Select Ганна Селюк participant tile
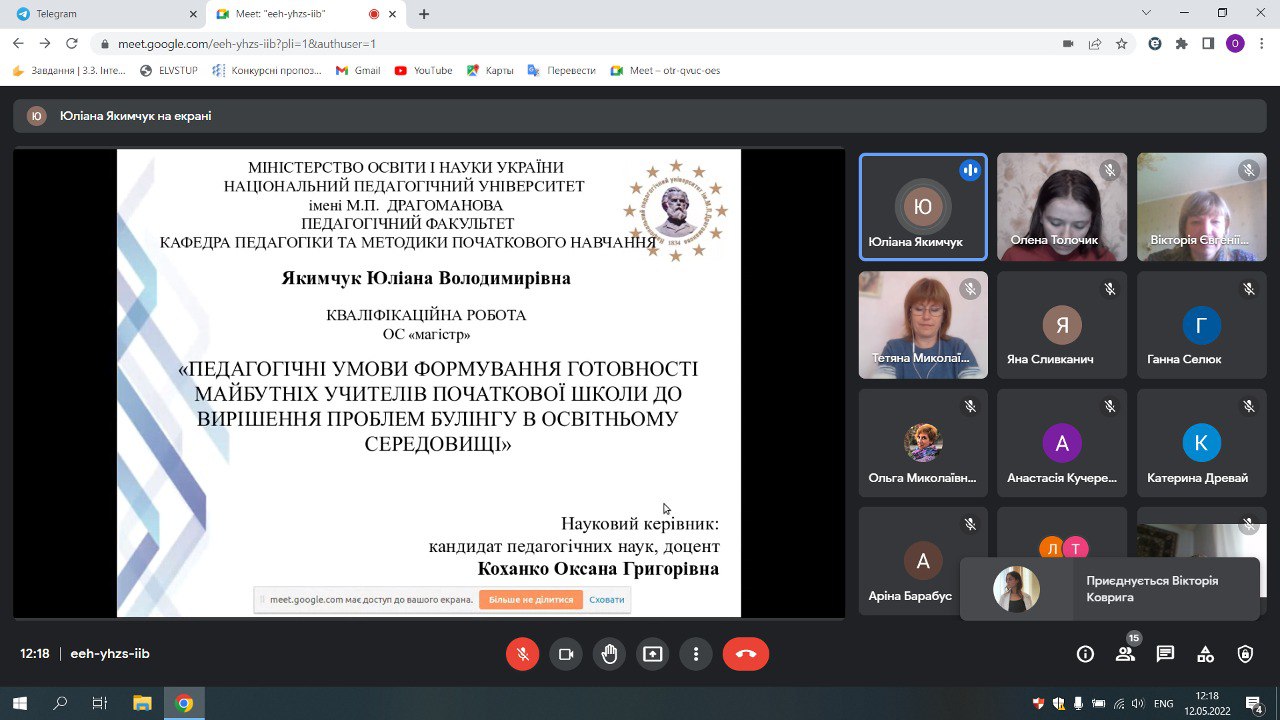Viewport: 1280px width, 720px height. (1202, 325)
